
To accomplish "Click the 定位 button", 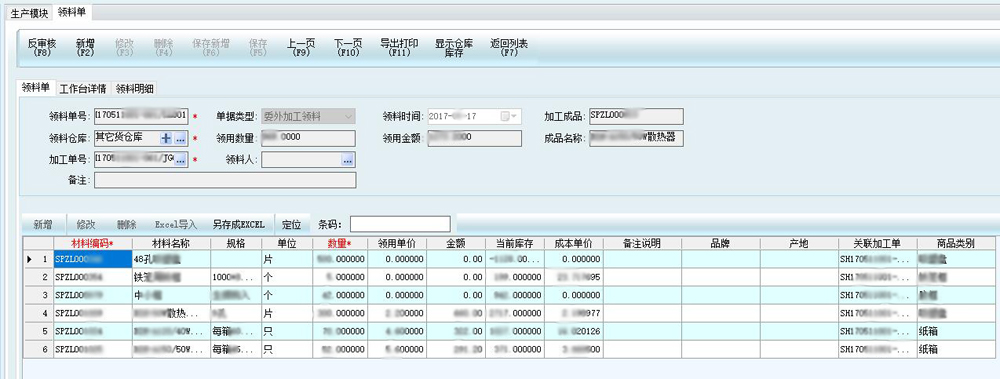I will [x=291, y=225].
